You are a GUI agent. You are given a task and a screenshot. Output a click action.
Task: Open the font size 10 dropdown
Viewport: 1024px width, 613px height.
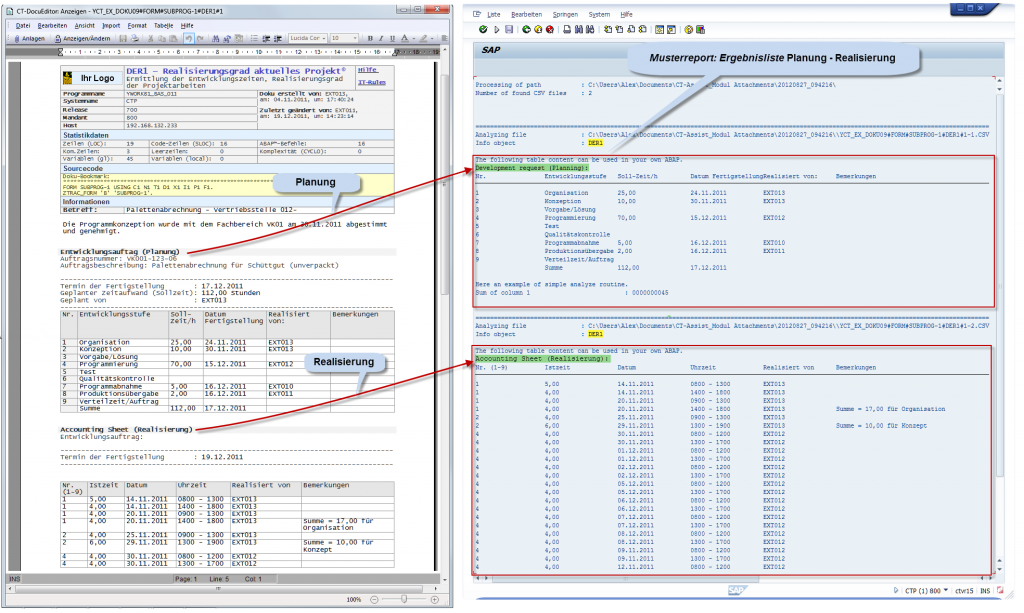pos(355,39)
